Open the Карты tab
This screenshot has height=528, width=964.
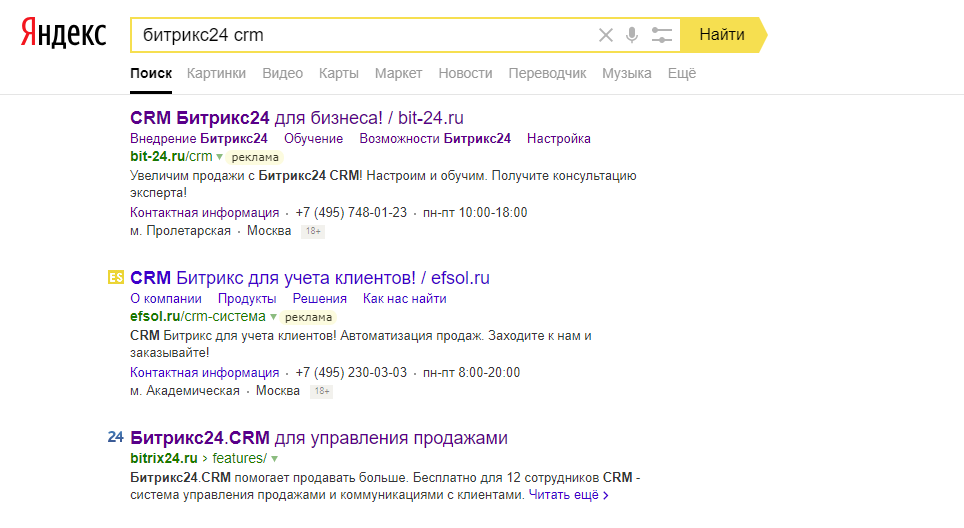(338, 73)
